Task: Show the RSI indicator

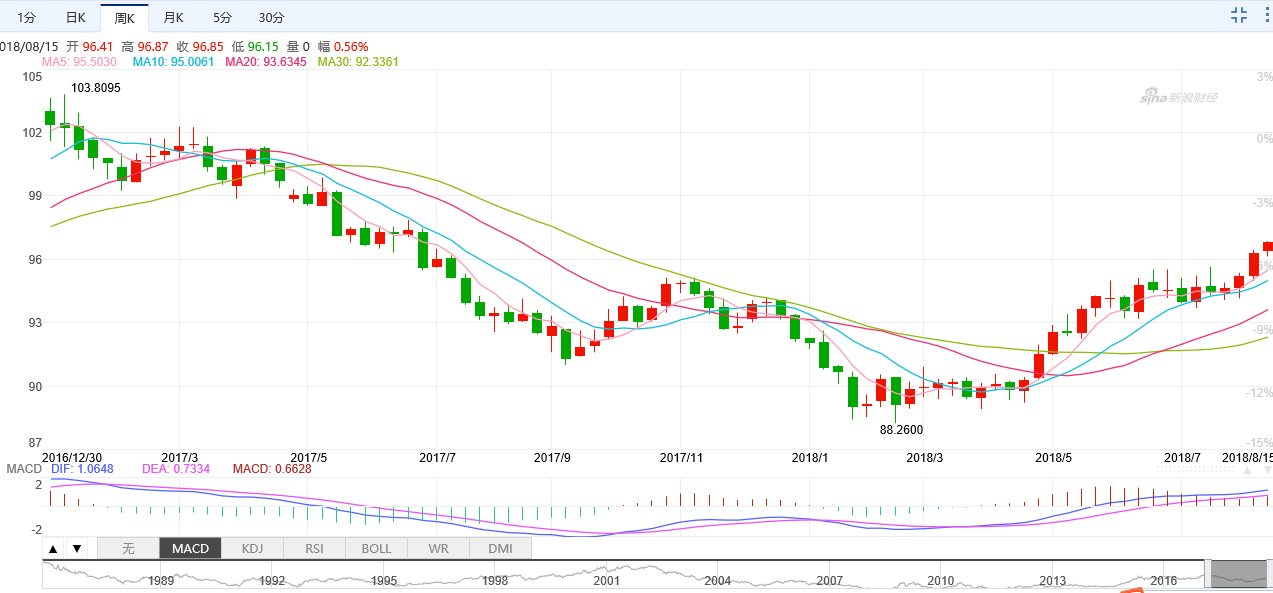Action: click(314, 548)
